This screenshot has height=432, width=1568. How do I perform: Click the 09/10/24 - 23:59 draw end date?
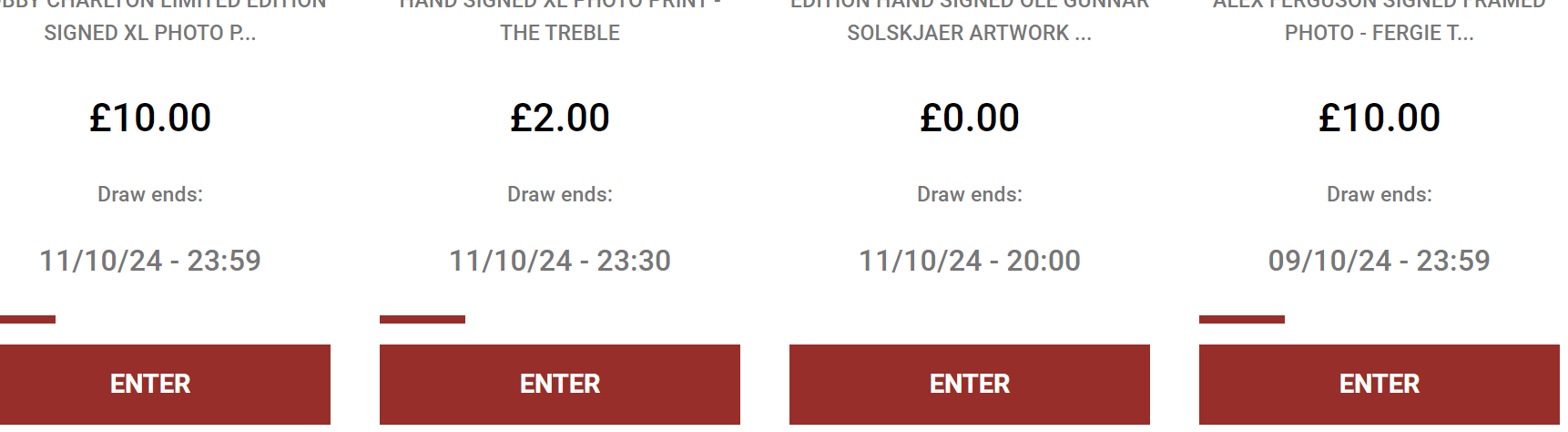[1379, 261]
